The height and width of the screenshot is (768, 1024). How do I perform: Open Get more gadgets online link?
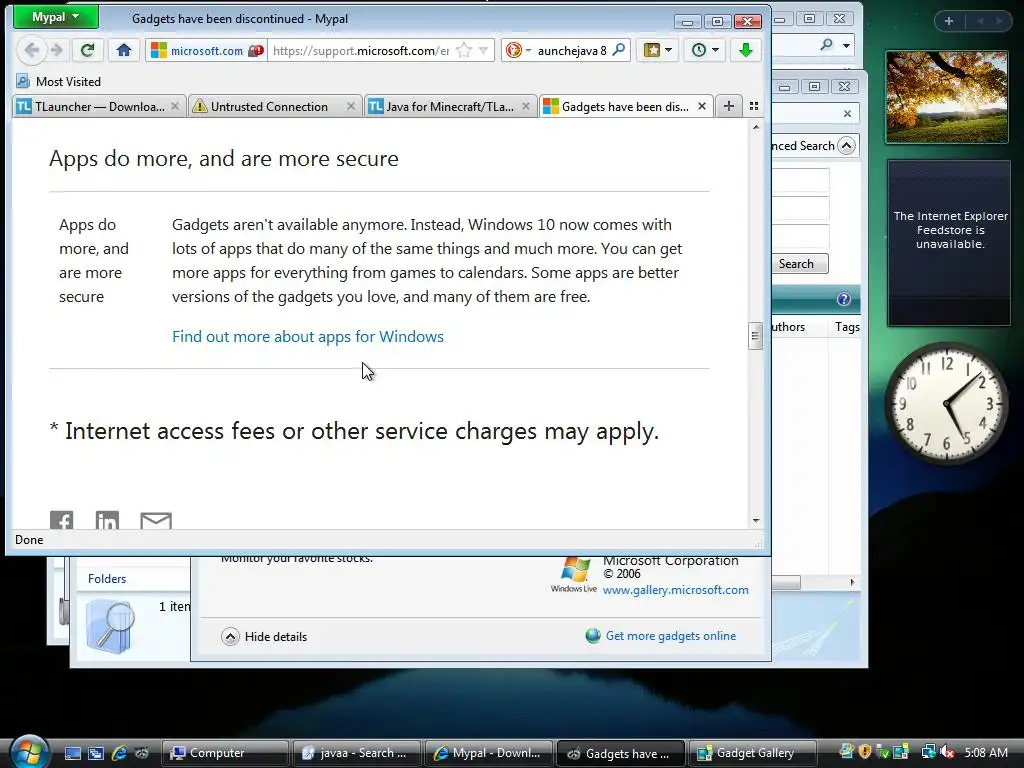coord(661,636)
